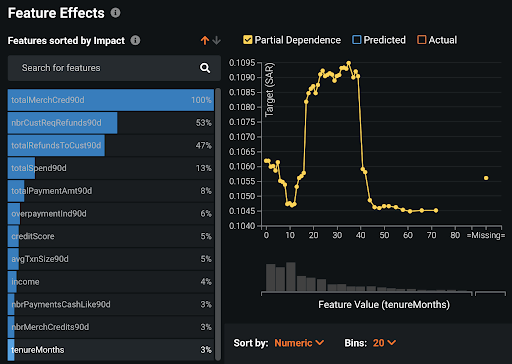Open the Sort by Numeric dropdown
This screenshot has width=512, height=364.
pos(299,343)
